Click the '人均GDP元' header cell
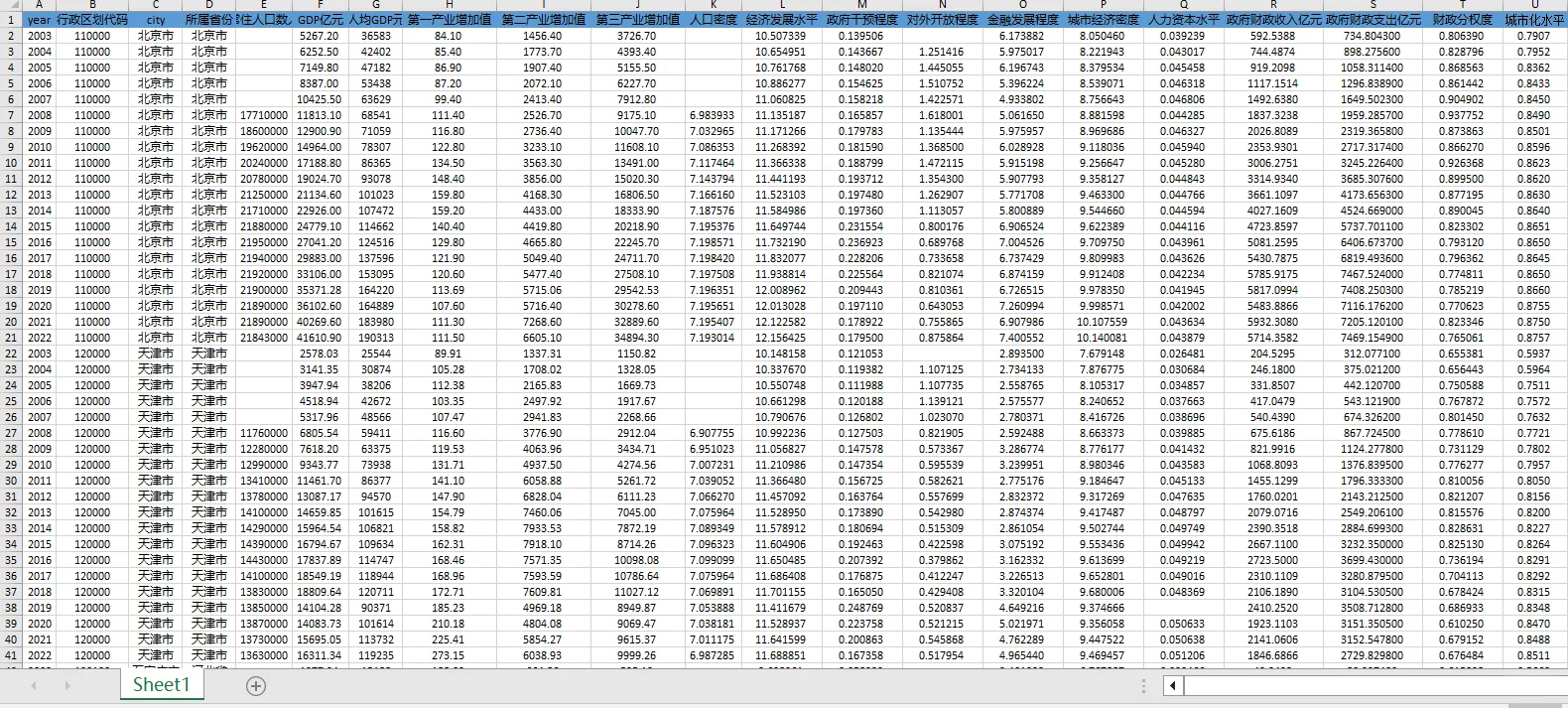 coord(375,20)
